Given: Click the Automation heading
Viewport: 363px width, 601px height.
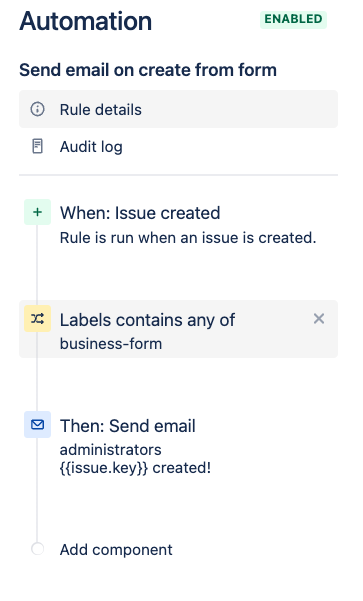Looking at the screenshot, I should point(85,21).
